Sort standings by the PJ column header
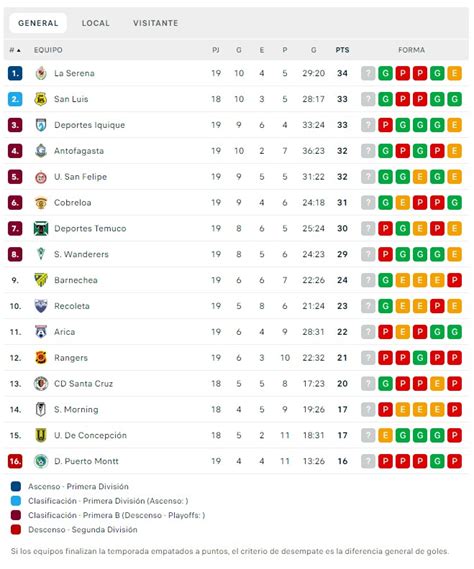Image resolution: width=474 pixels, height=569 pixels. pyautogui.click(x=216, y=50)
